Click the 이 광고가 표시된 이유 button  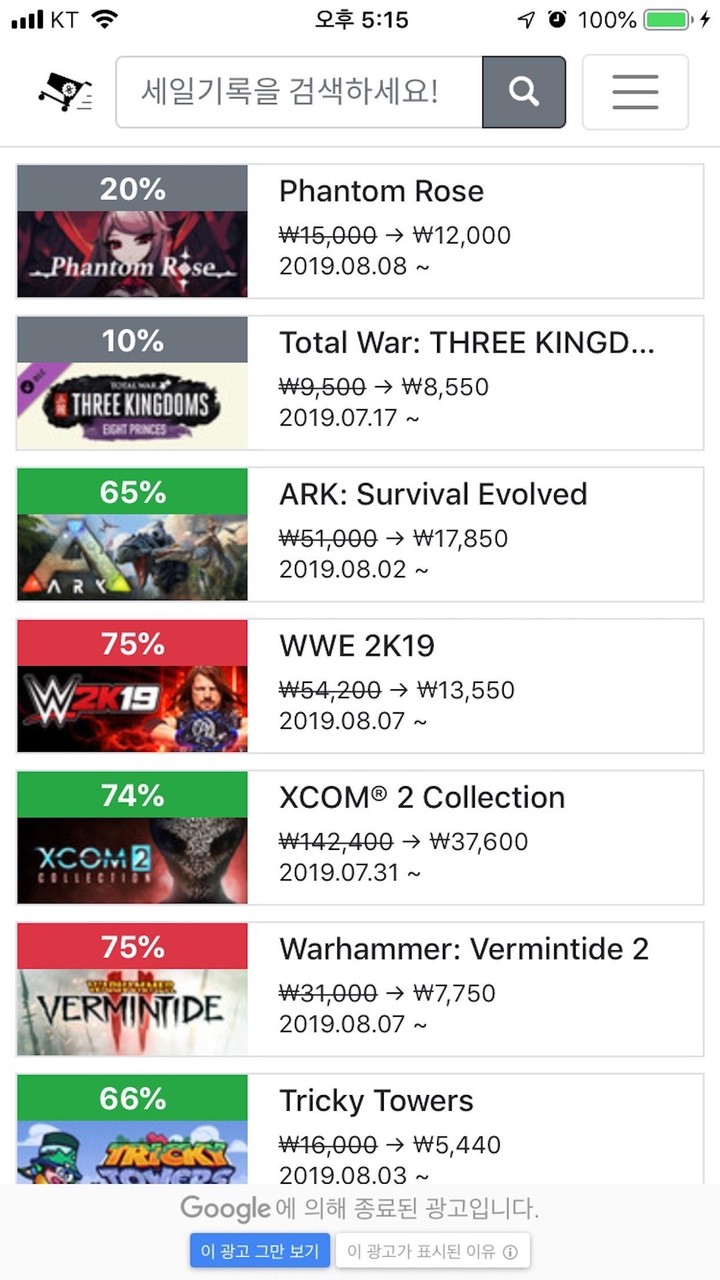tap(432, 1251)
